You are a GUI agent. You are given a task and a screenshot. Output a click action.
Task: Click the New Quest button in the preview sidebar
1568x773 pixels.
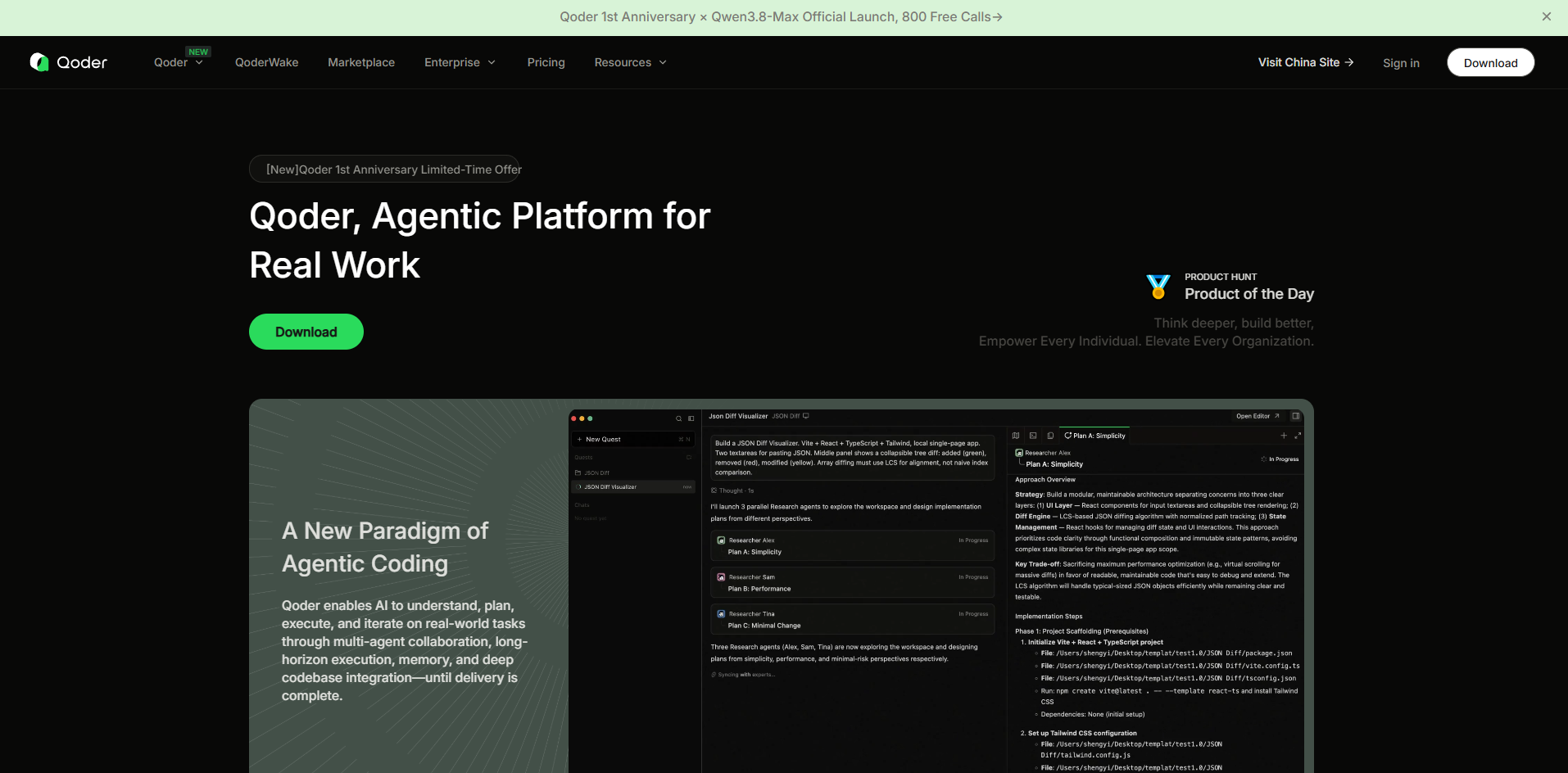click(633, 439)
